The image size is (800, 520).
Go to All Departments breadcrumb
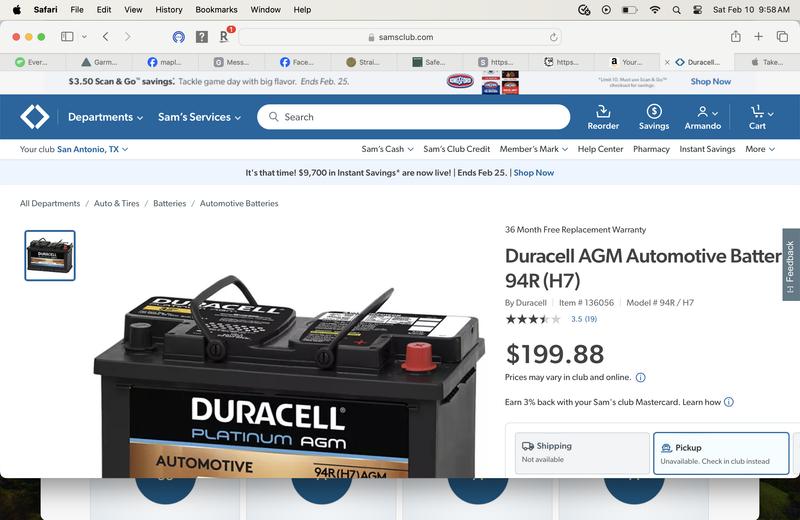coord(50,203)
